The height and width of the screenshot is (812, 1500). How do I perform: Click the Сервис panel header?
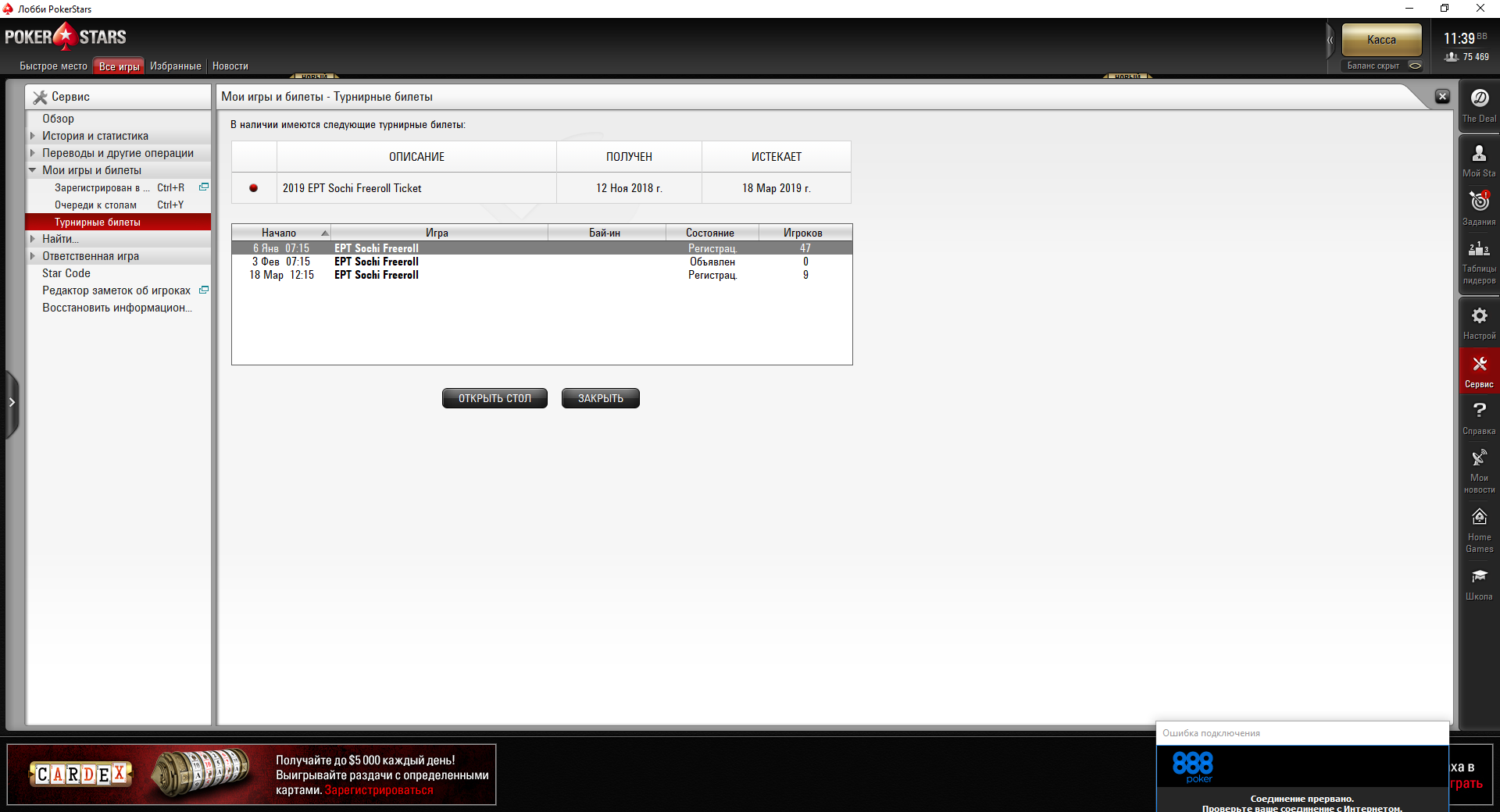[x=118, y=97]
